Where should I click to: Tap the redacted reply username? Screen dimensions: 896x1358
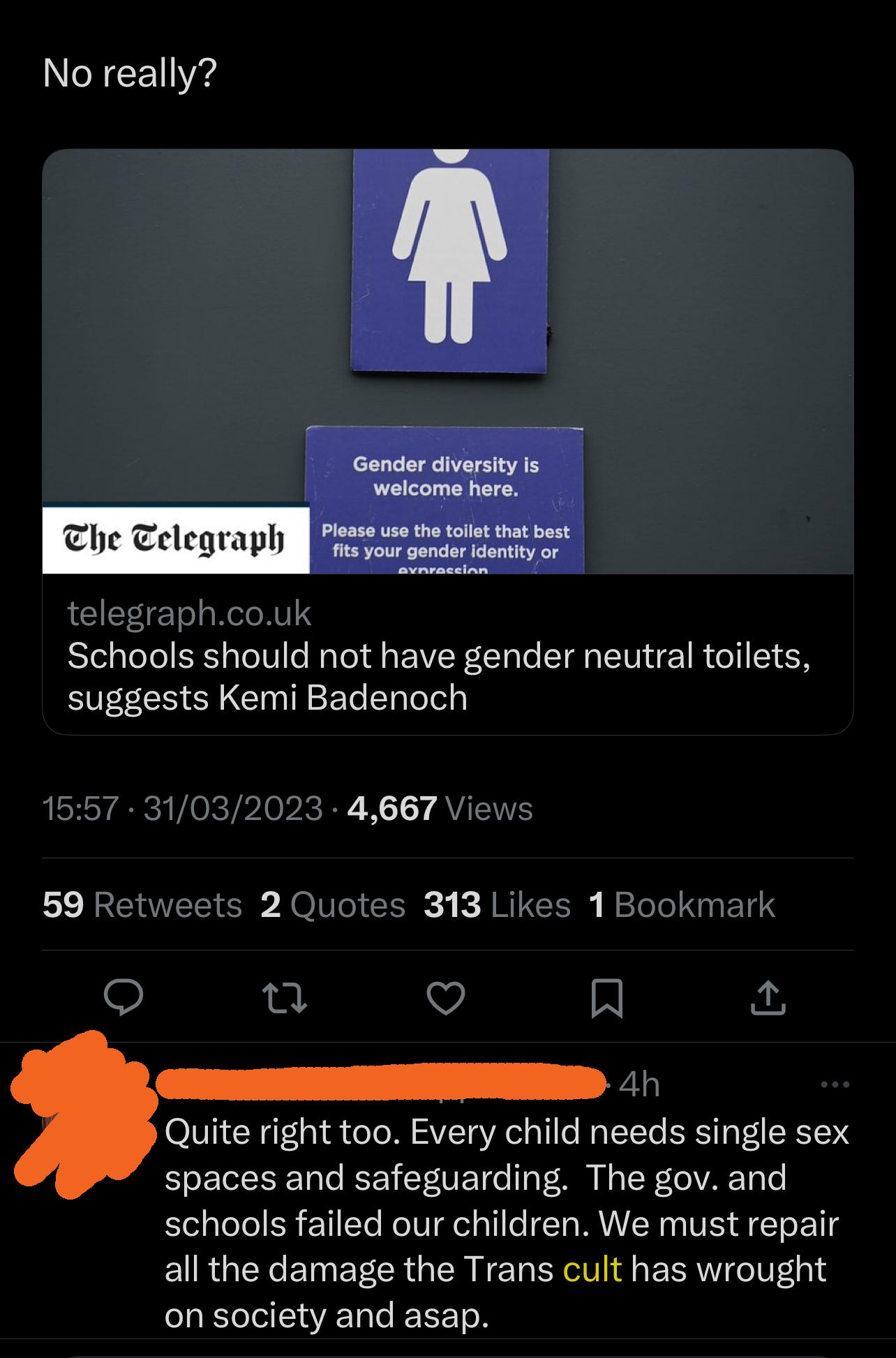pyautogui.click(x=380, y=1082)
